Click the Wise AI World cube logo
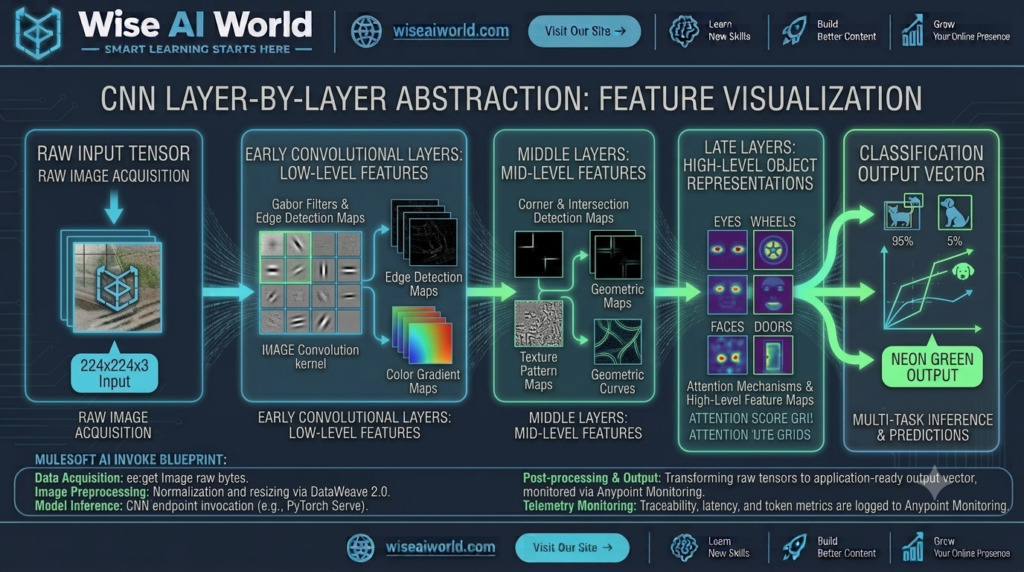1024x572 pixels. point(39,32)
